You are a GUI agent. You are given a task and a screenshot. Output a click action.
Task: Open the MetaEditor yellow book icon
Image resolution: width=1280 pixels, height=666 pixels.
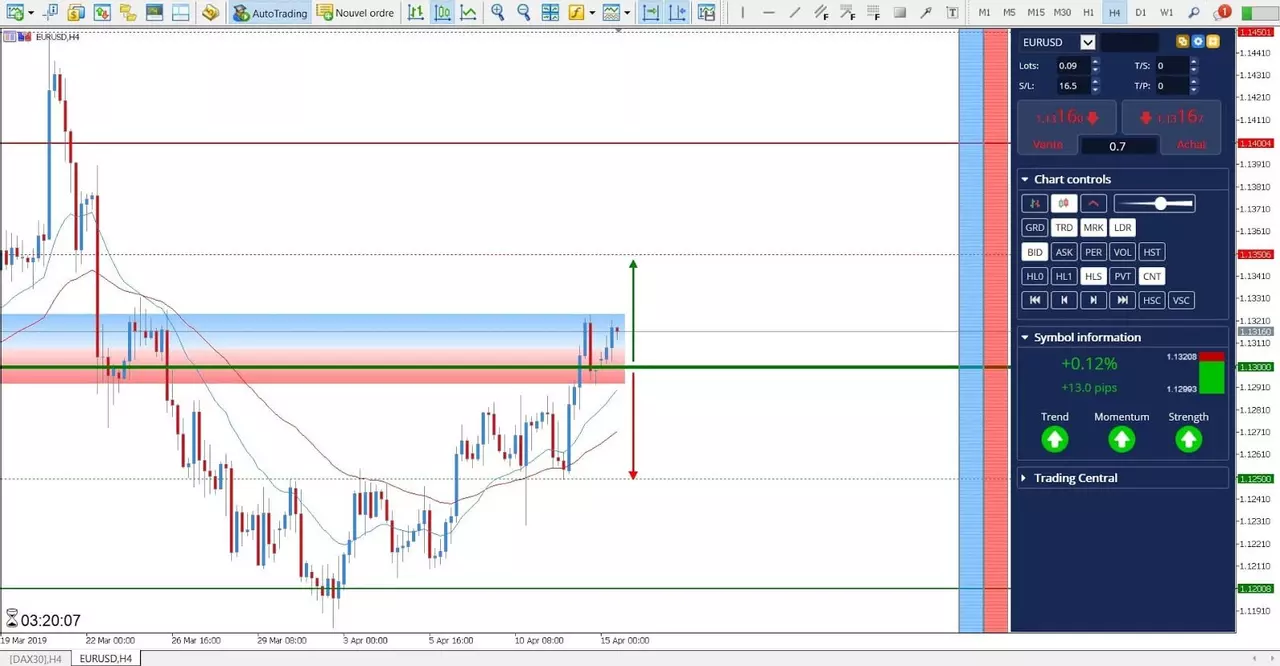pyautogui.click(x=210, y=13)
